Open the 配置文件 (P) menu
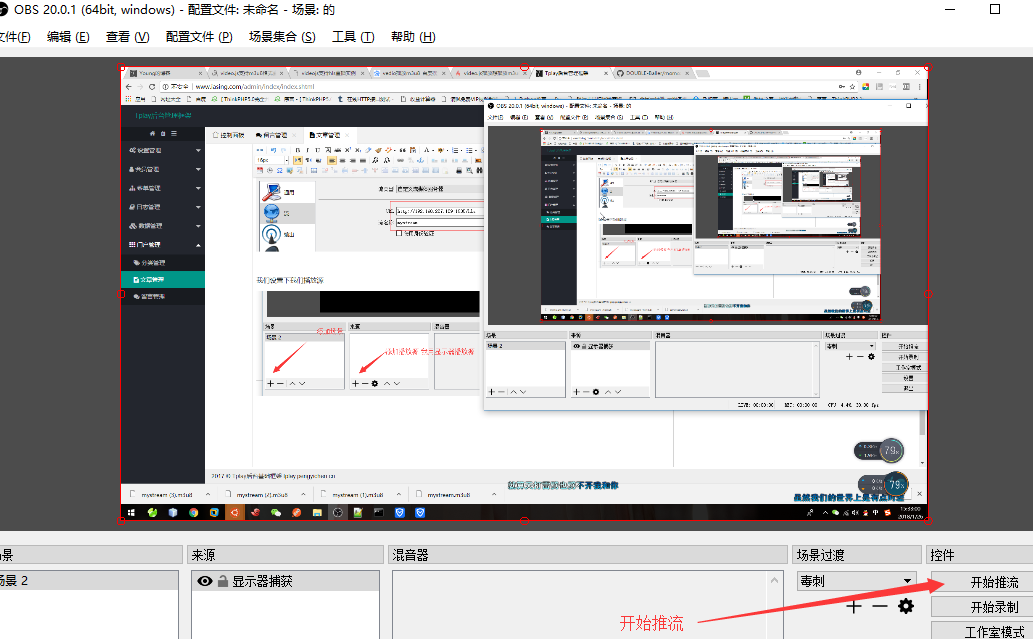Screen dimensions: 1033x639 pyautogui.click(x=199, y=37)
